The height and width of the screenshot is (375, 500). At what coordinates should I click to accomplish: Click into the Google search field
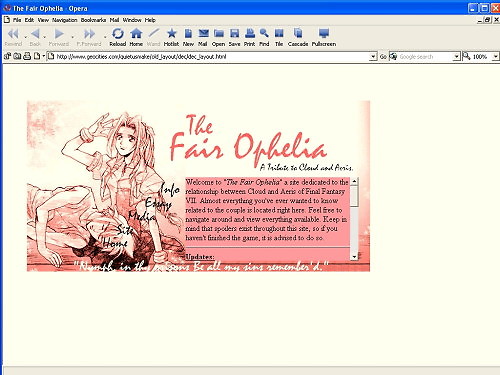pyautogui.click(x=425, y=57)
